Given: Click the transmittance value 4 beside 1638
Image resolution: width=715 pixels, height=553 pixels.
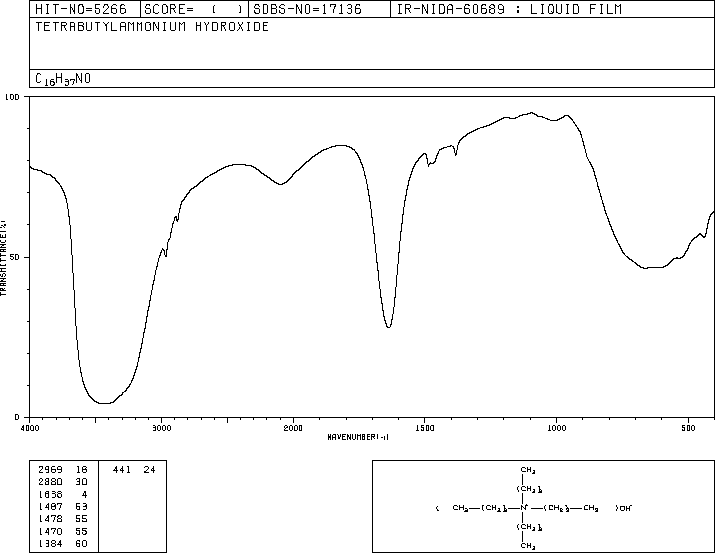Looking at the screenshot, I should 84,494.
